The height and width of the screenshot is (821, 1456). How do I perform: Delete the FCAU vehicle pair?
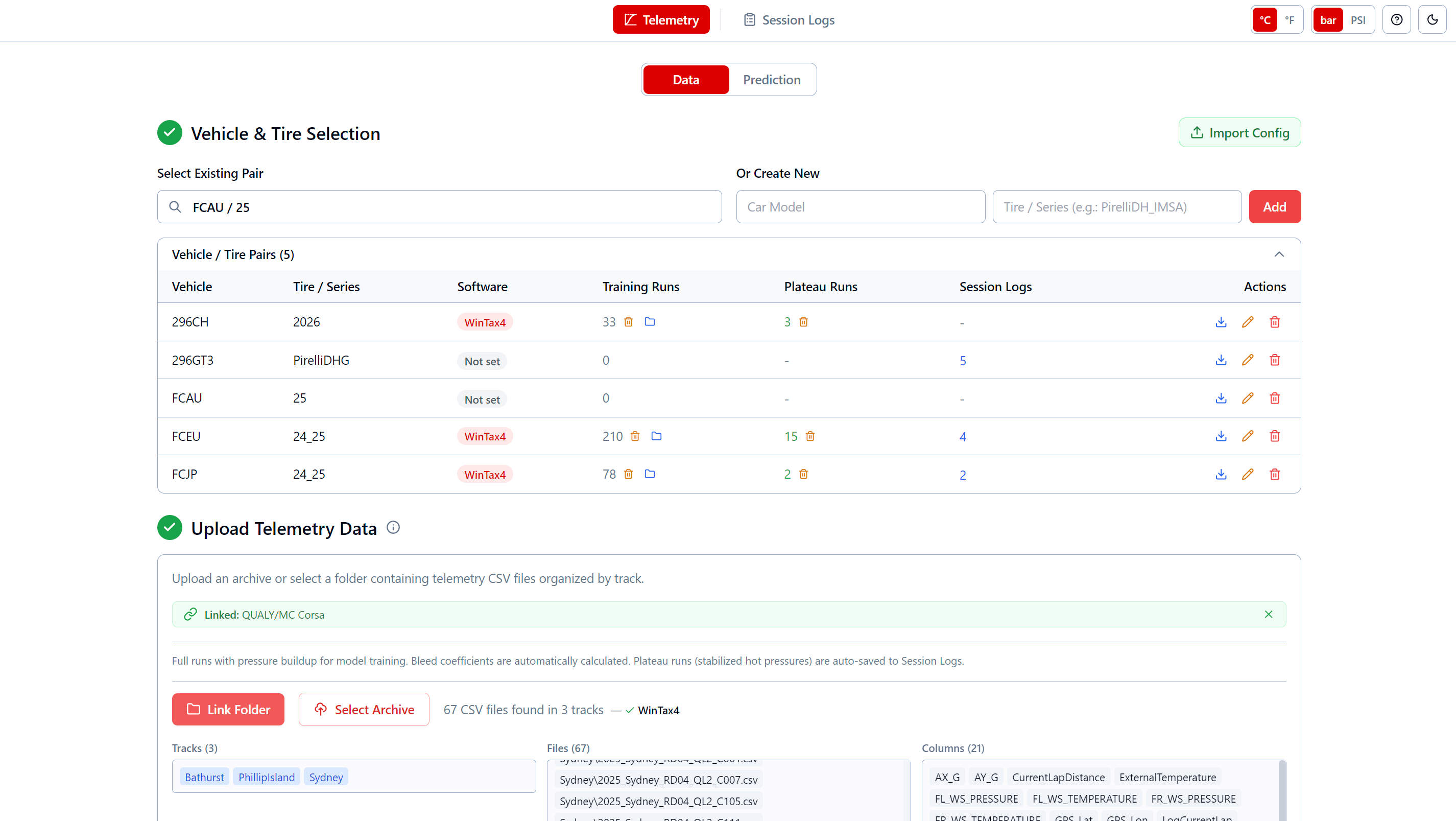tap(1275, 398)
